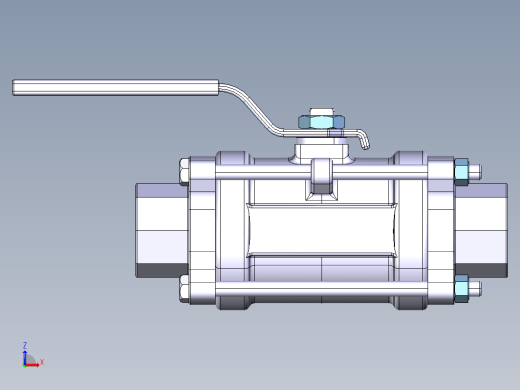520x390 pixels.
Task: Select the lower right blue nut
Action: coord(461,289)
